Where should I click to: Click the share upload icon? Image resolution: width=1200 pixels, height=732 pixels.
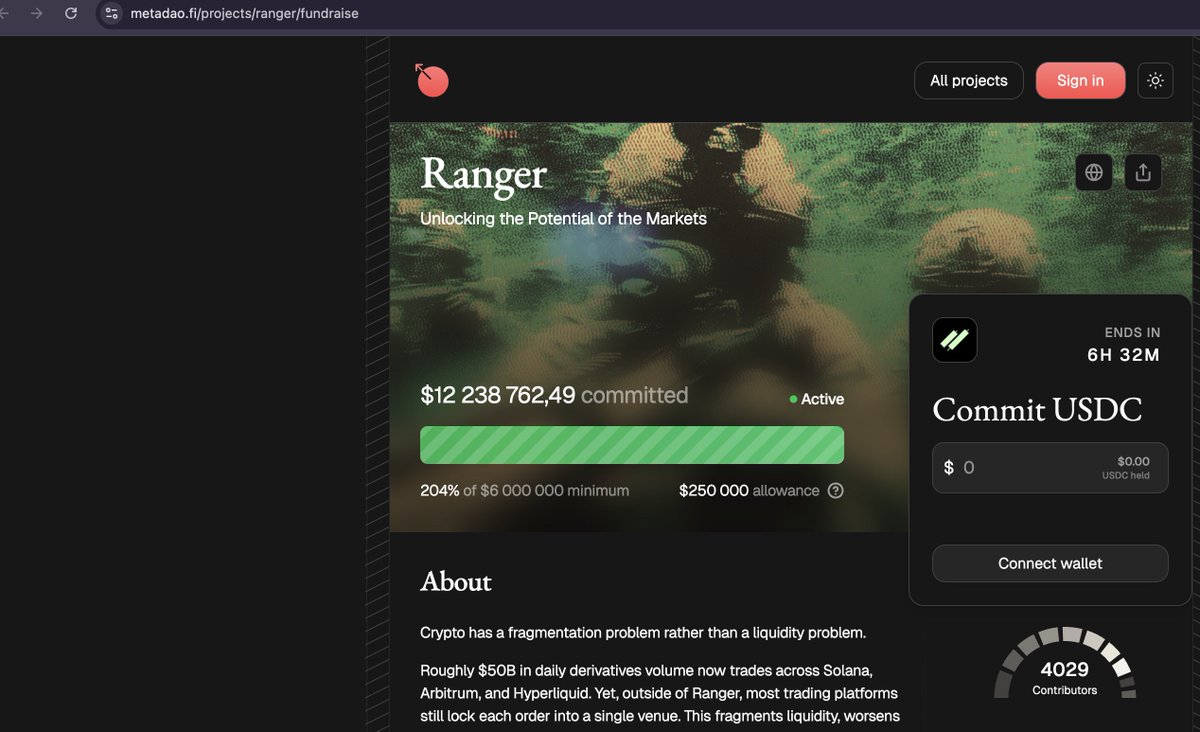(1143, 172)
